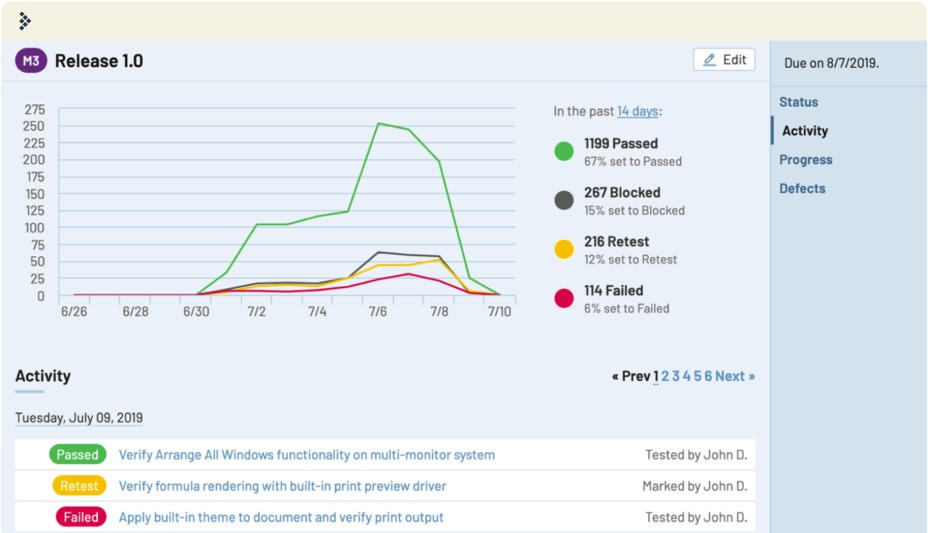Click the yellow Retest status badge
Image resolution: width=928 pixels, height=533 pixels.
pyautogui.click(x=79, y=486)
